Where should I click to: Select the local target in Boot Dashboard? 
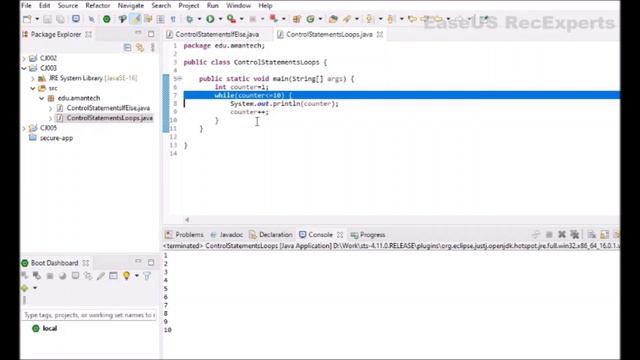(50, 328)
